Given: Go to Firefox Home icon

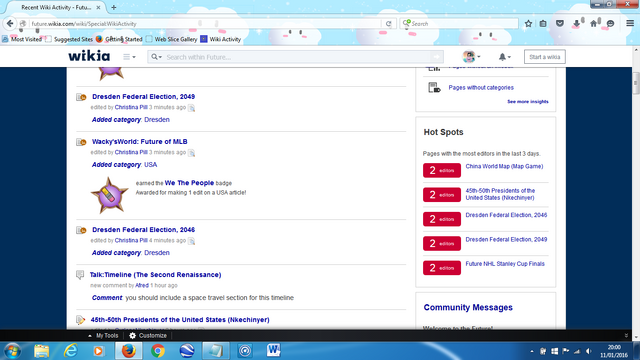Looking at the screenshot, I should [593, 24].
